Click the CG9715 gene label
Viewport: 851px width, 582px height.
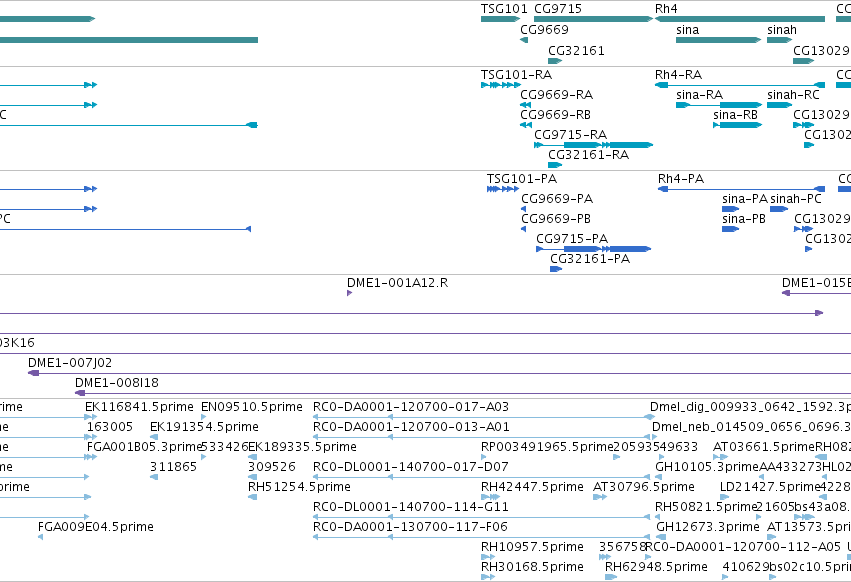558,9
